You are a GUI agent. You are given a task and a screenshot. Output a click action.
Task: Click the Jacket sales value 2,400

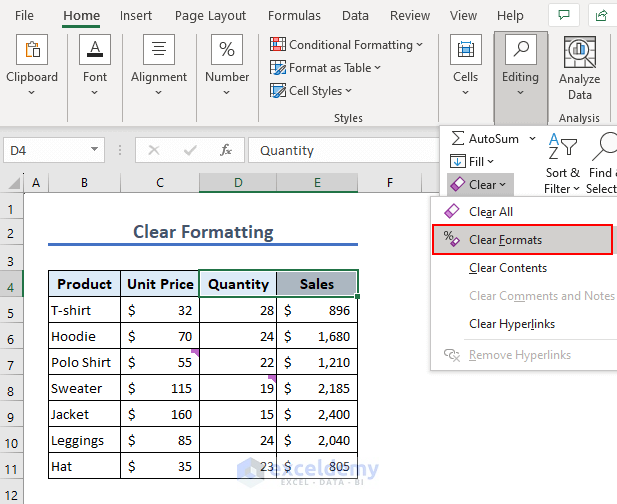point(317,414)
